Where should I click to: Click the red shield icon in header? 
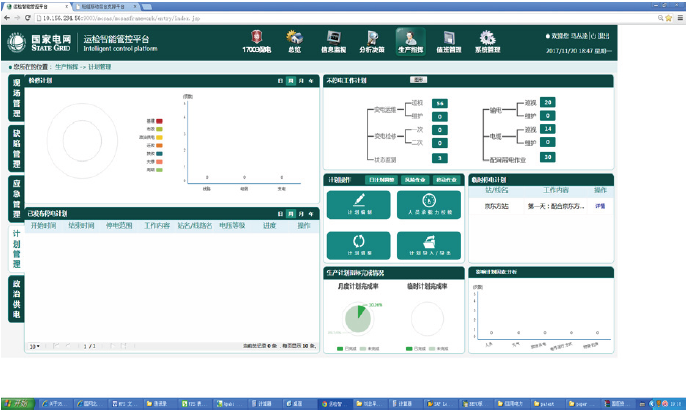pyautogui.click(x=255, y=40)
